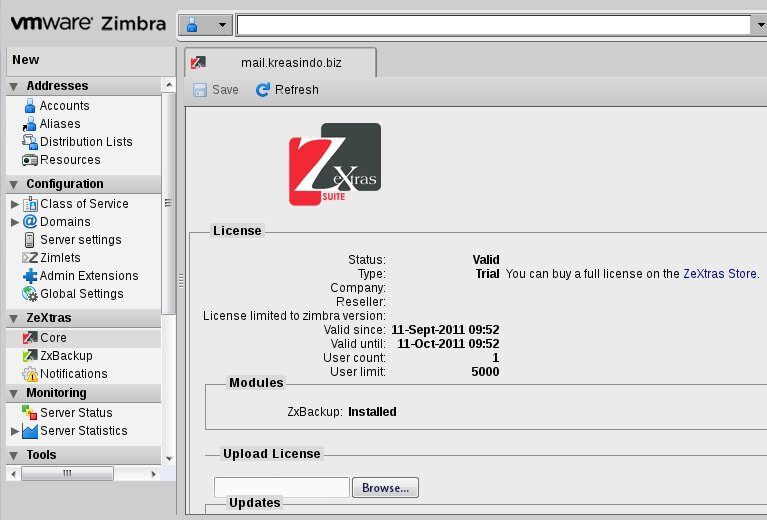
Task: Click the Browse... button
Action: click(385, 488)
